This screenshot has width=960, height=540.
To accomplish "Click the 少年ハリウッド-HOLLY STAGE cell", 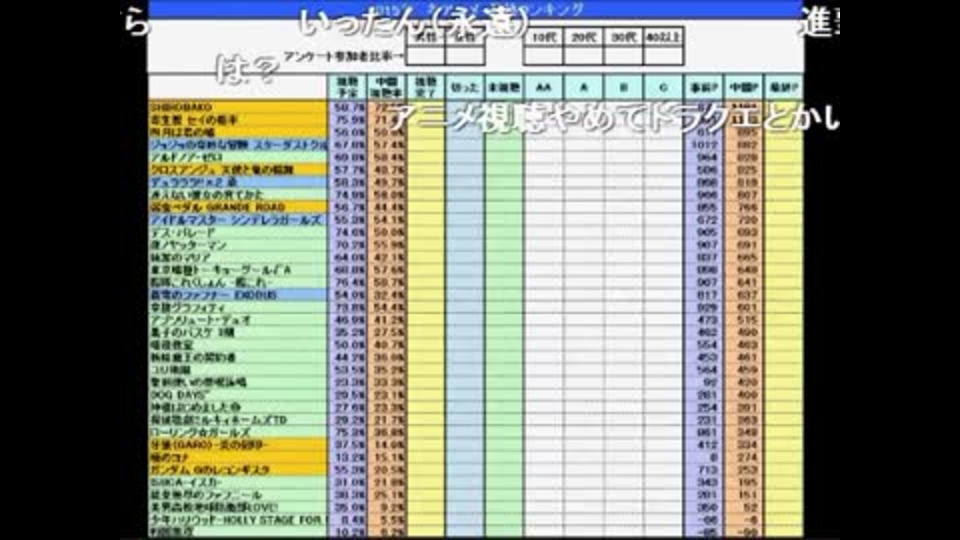I will 238,520.
